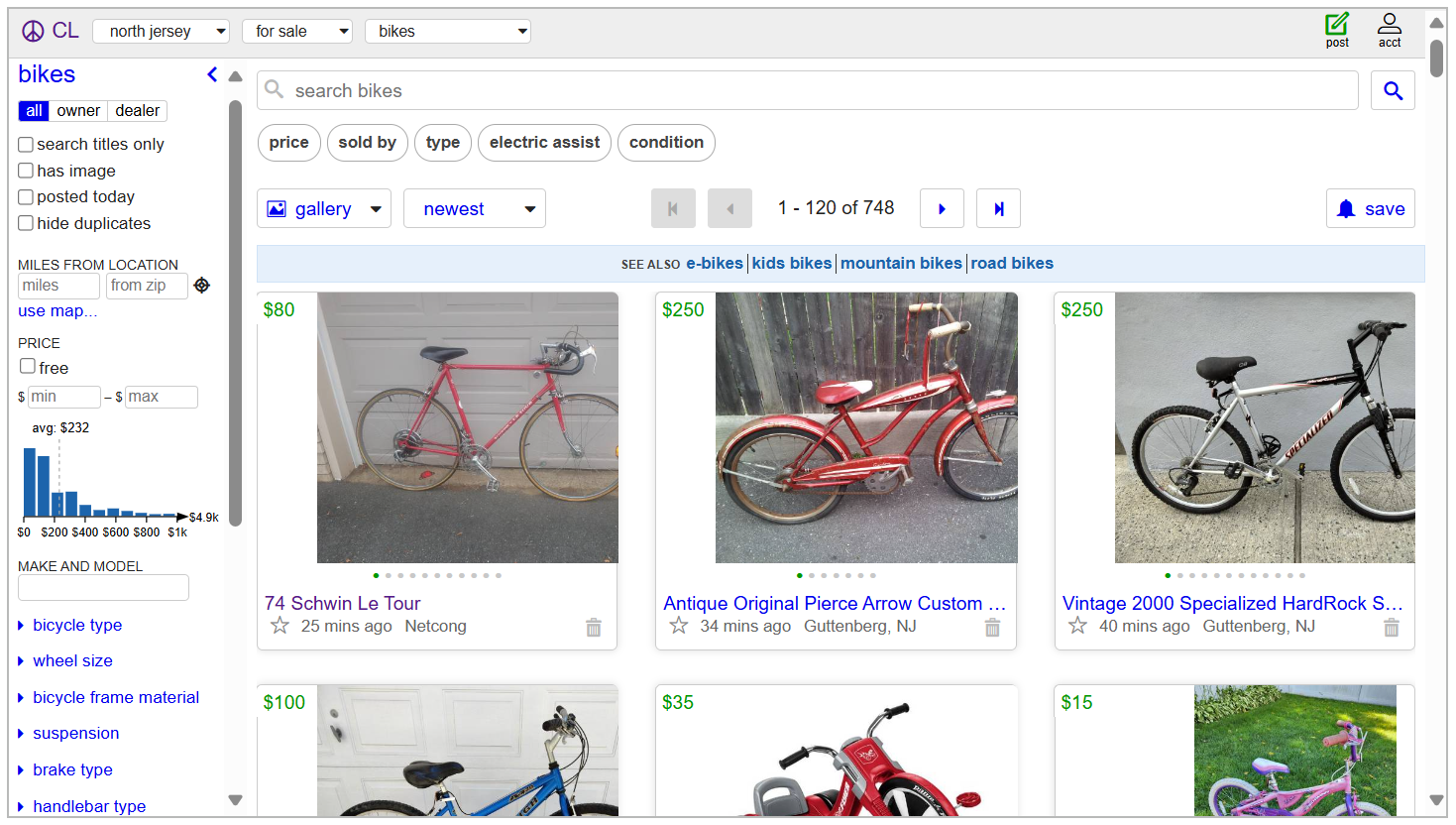This screenshot has width=1456, height=825.
Task: Toggle the free price checkbox
Action: pyautogui.click(x=27, y=366)
